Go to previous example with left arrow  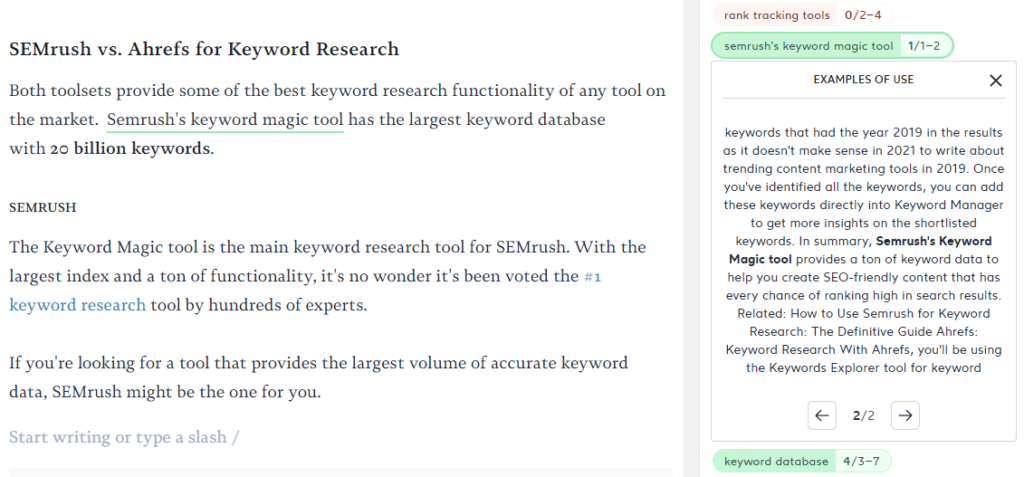click(822, 416)
